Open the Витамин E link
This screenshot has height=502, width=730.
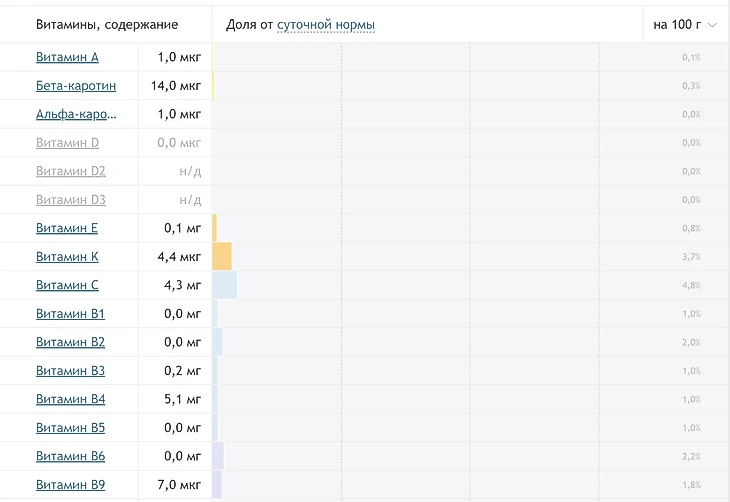coord(67,228)
